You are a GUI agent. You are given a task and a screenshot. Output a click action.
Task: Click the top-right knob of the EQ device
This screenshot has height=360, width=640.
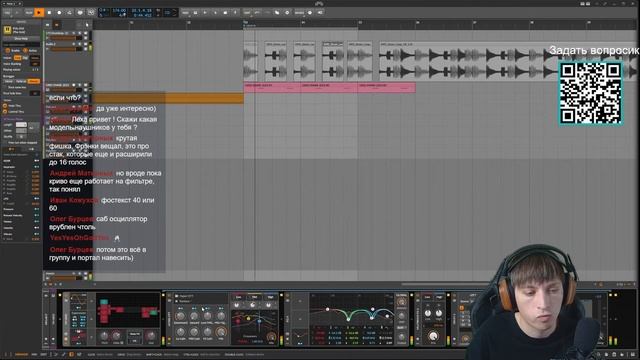point(402,302)
